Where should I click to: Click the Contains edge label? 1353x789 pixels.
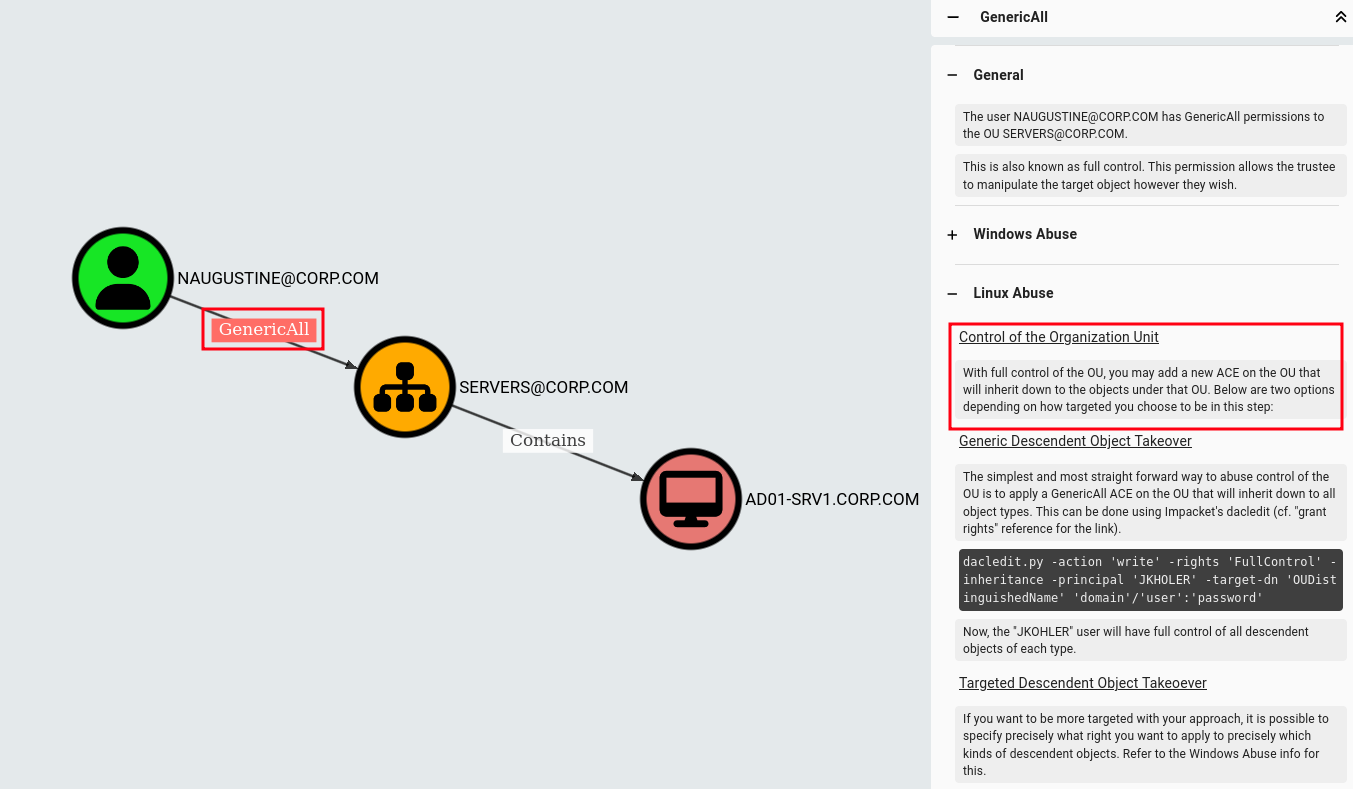548,440
